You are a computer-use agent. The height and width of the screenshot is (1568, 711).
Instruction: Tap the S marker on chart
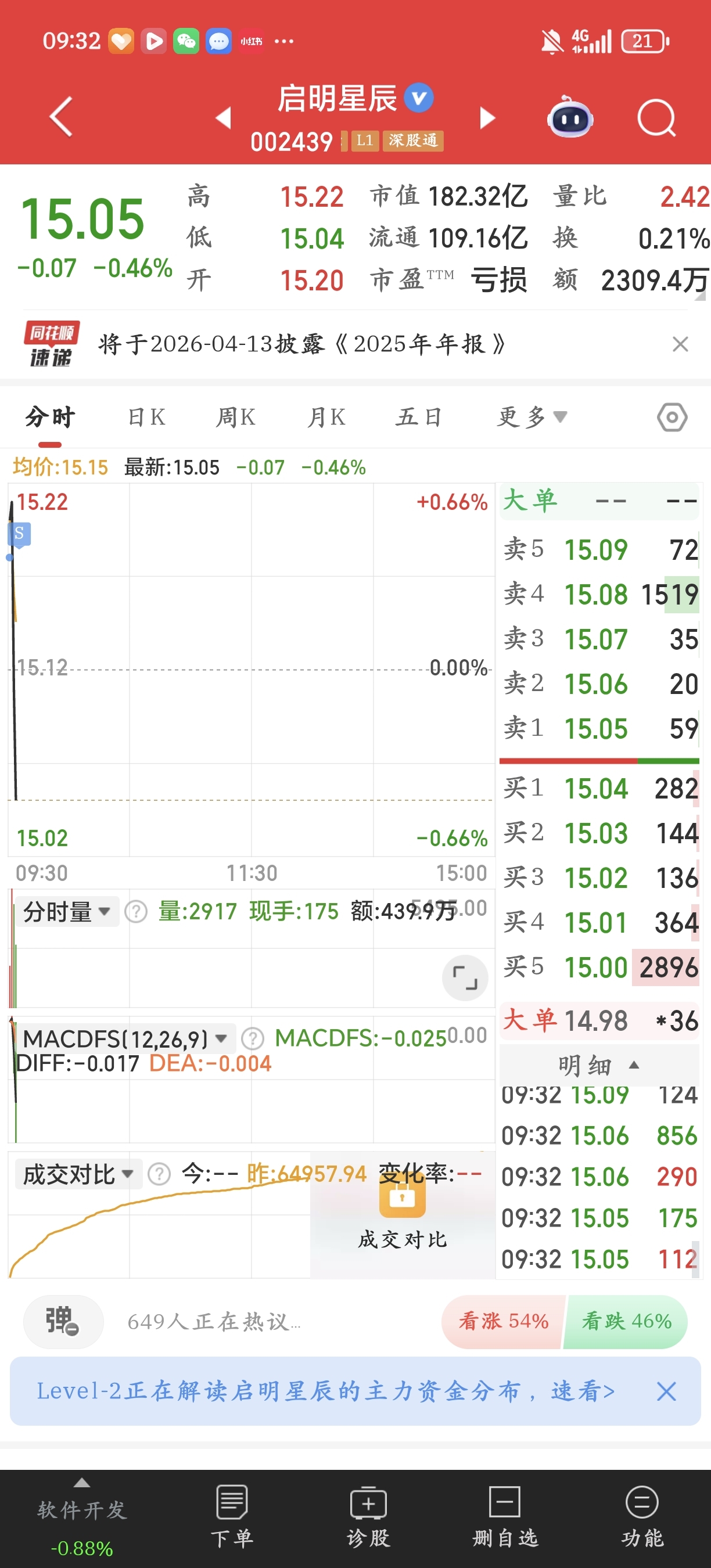[x=19, y=534]
